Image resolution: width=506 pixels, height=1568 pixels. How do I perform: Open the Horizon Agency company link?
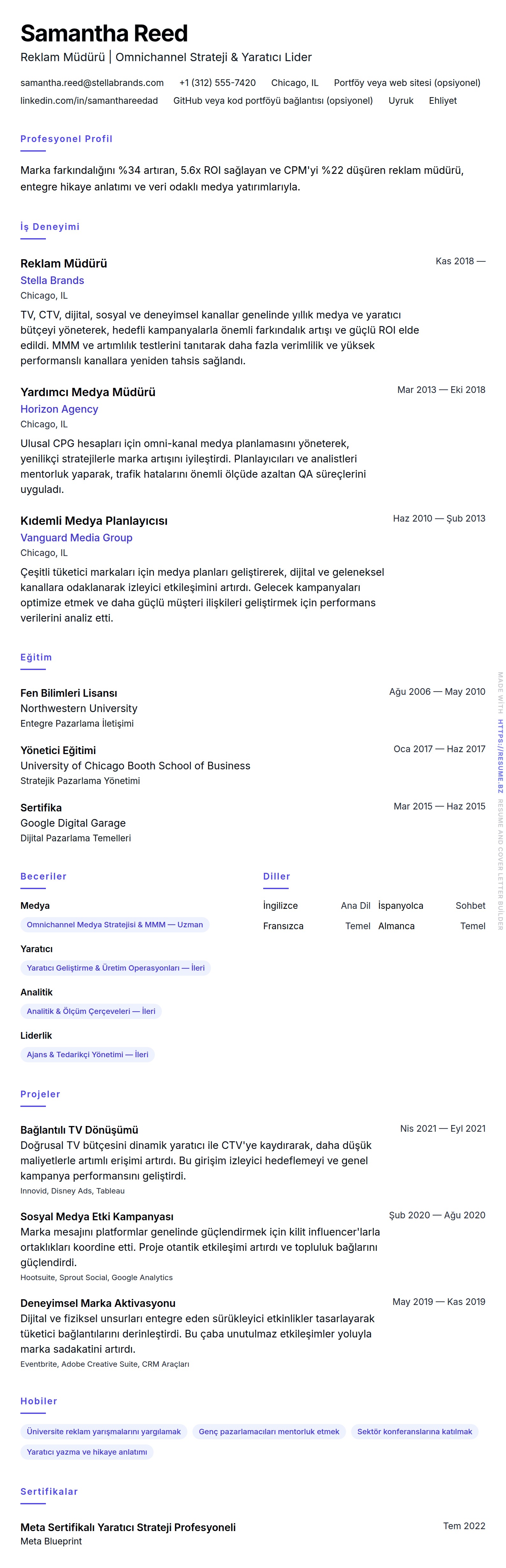(59, 409)
